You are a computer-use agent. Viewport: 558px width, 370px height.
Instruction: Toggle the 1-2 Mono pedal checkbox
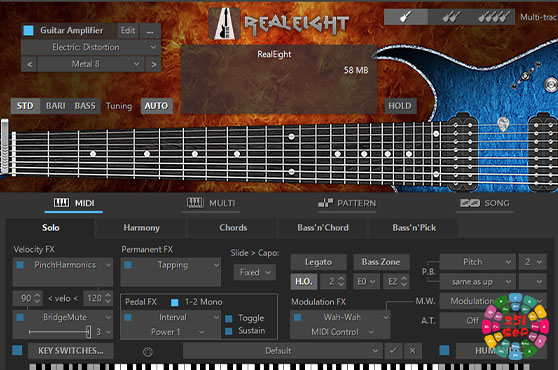[174, 302]
